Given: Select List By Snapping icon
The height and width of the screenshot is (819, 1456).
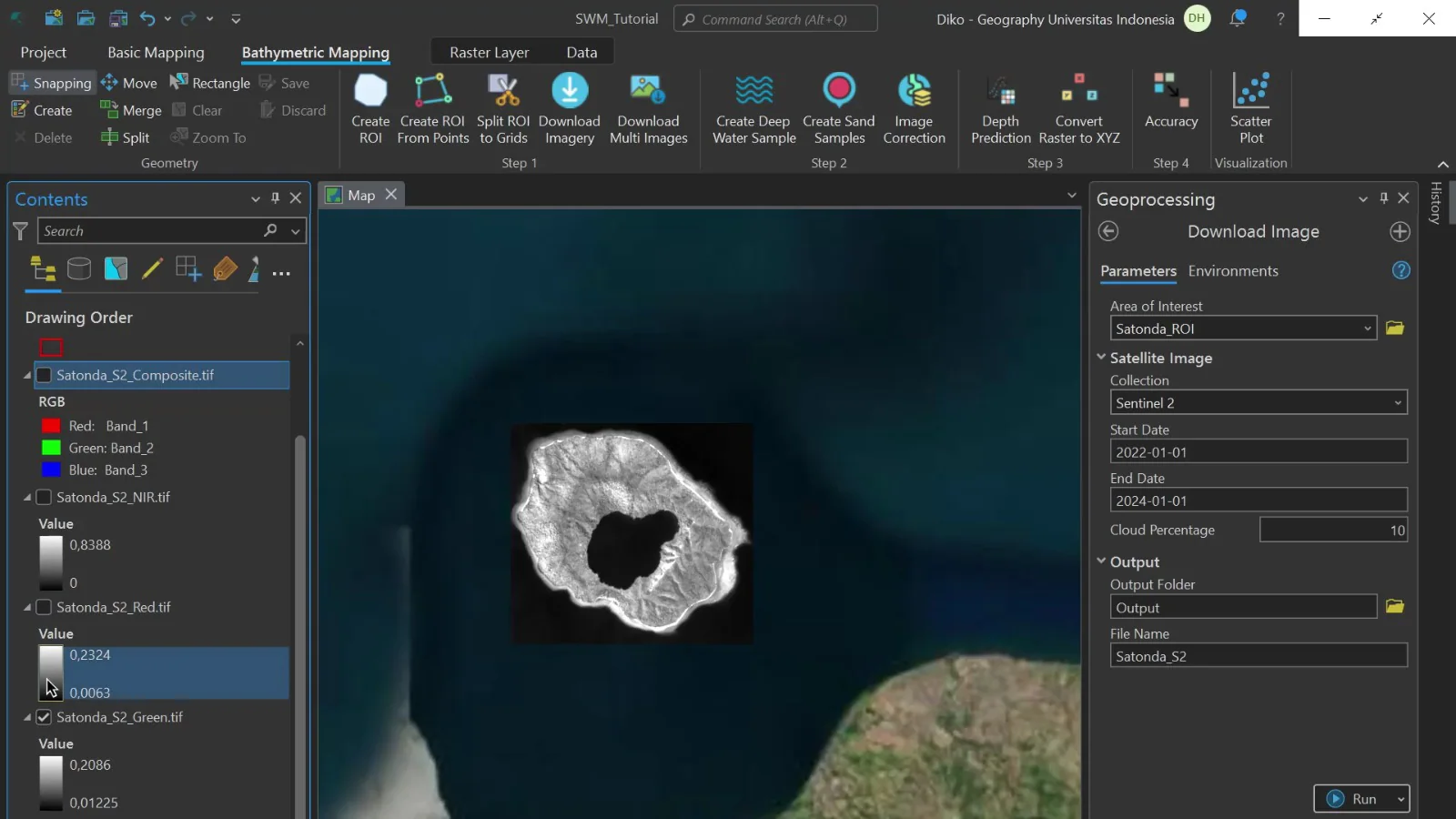Looking at the screenshot, I should click(188, 268).
